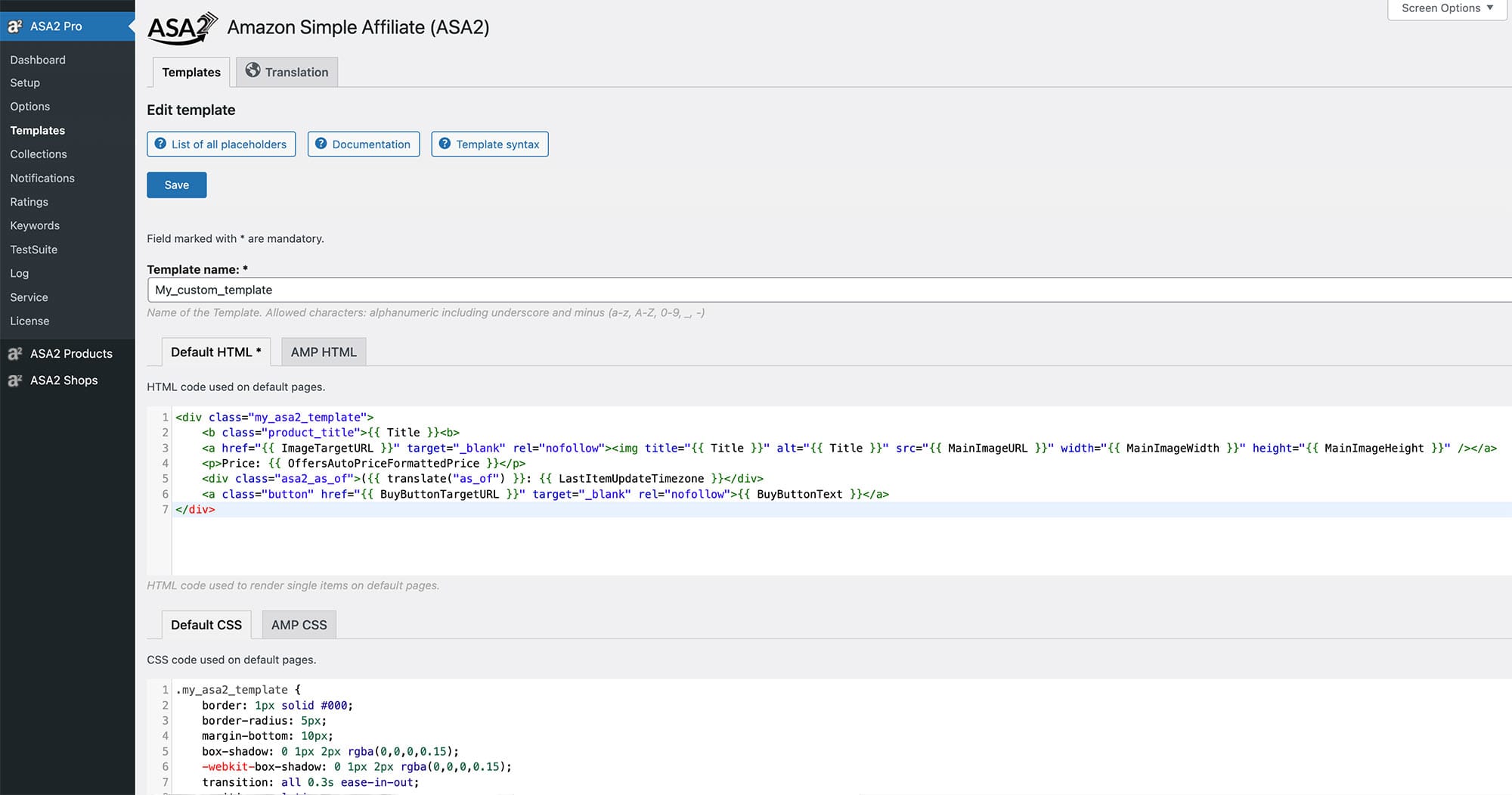The image size is (1512, 795).
Task: Open Log in the sidebar
Action: point(20,273)
